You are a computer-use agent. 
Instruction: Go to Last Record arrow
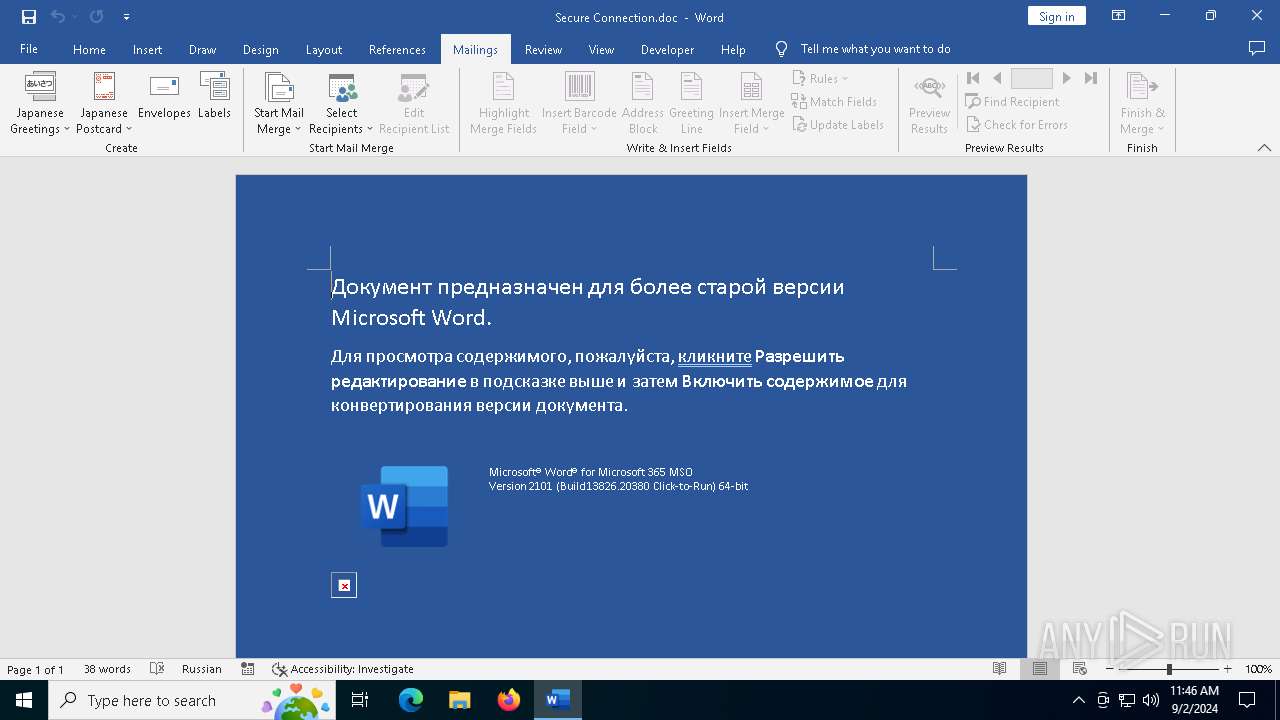pyautogui.click(x=1091, y=78)
